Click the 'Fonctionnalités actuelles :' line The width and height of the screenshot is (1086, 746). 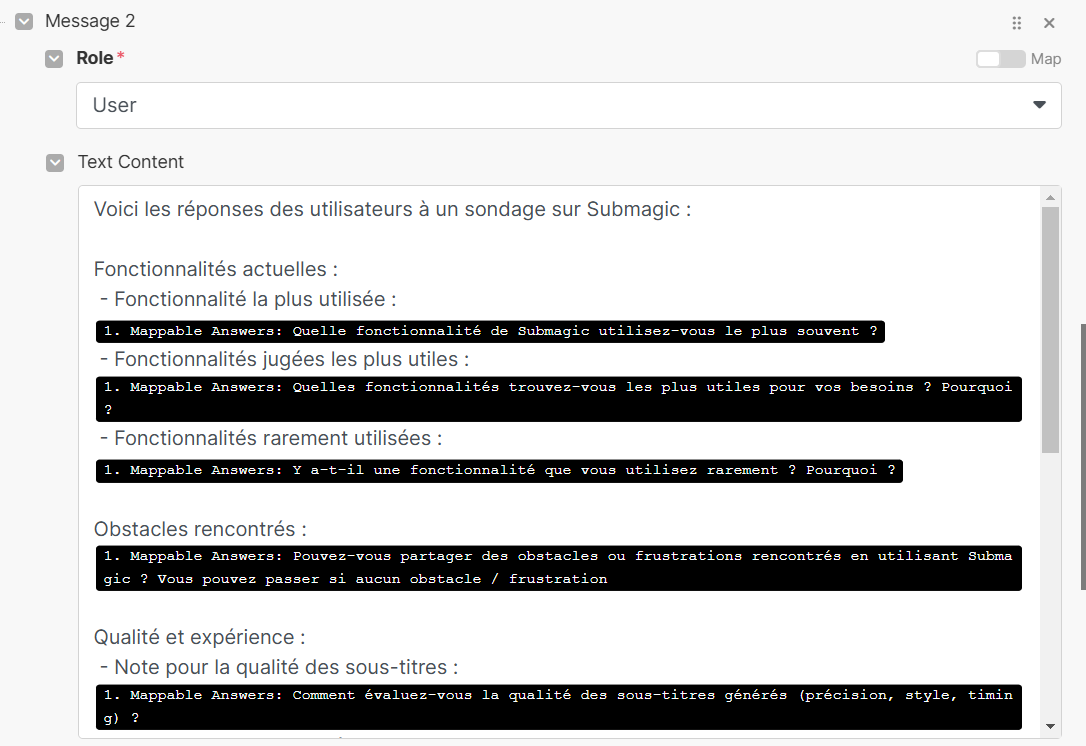216,269
